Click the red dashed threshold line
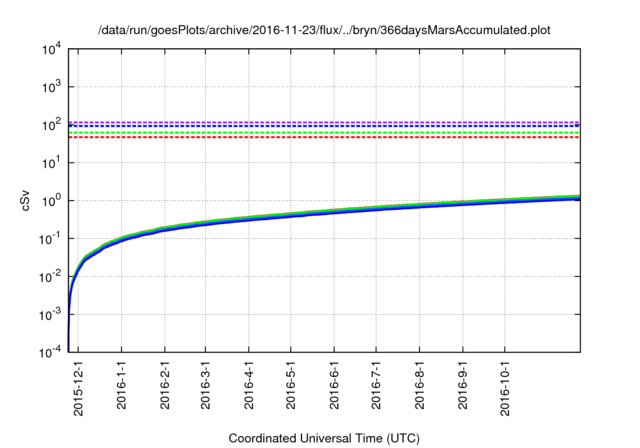Viewport: 640px width, 448px height. click(324, 137)
